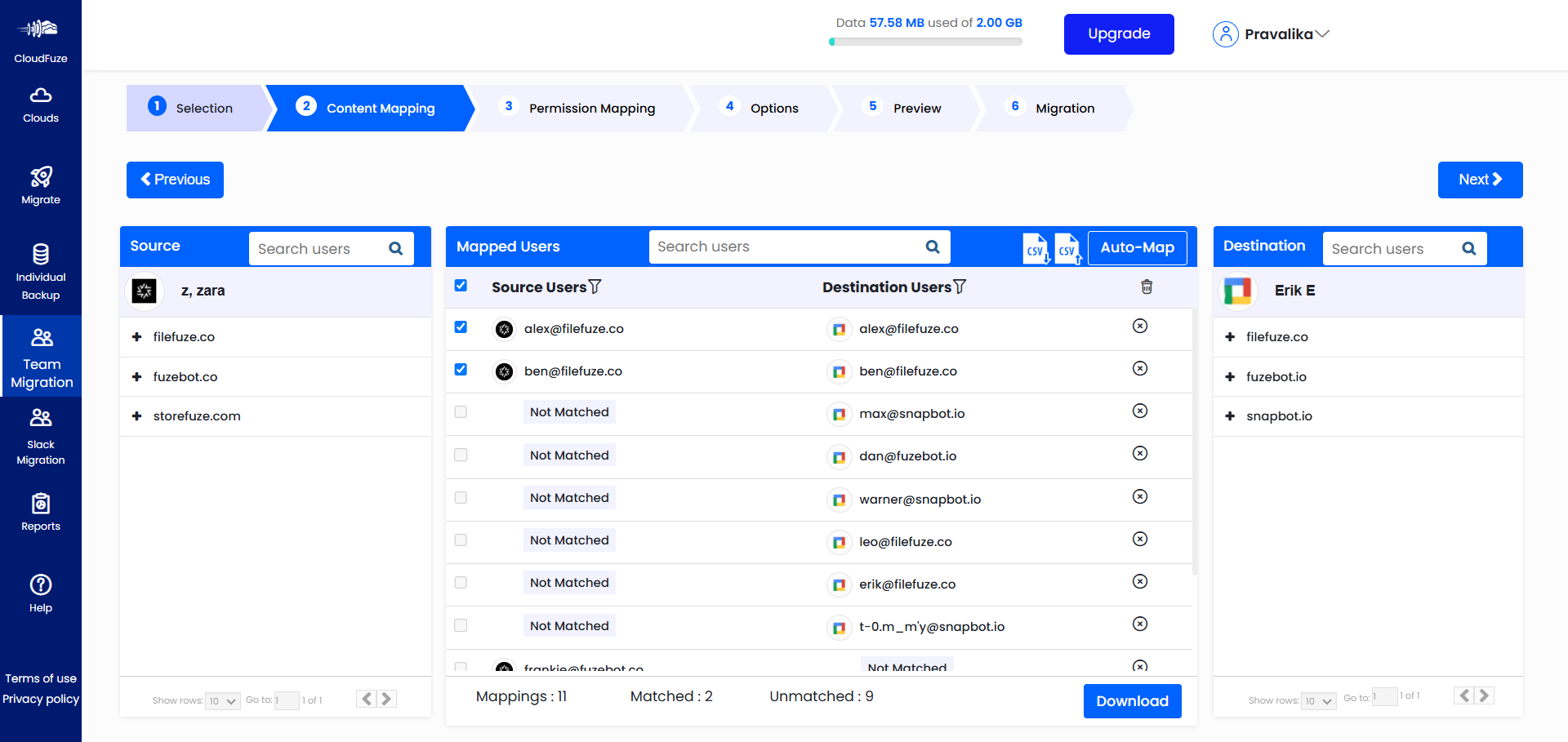Check the erik@filefuze.co row checkbox
The image size is (1568, 742).
[x=461, y=583]
